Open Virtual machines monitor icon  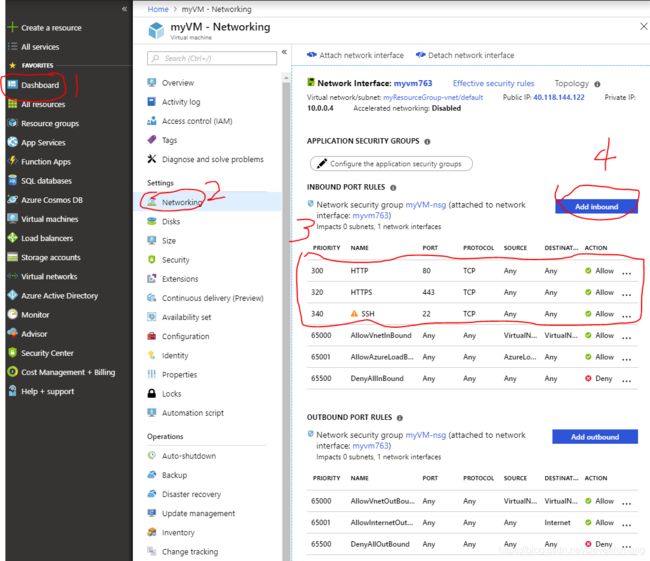coord(12,219)
